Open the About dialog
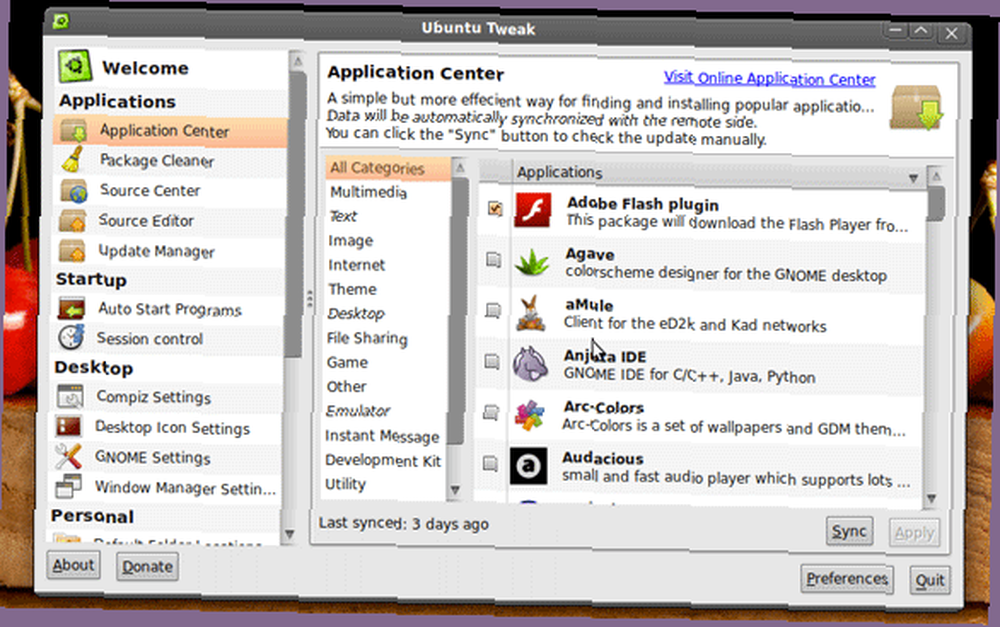The height and width of the screenshot is (627, 1000). (x=73, y=565)
